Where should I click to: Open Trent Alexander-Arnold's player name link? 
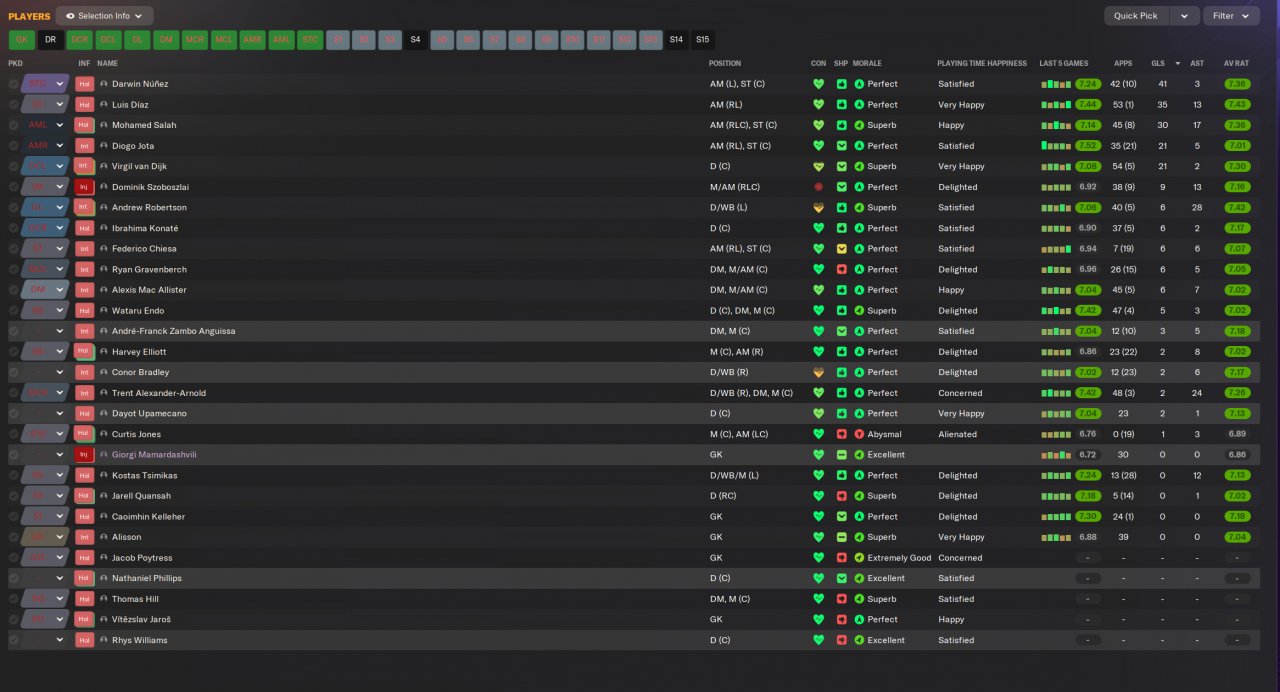click(x=161, y=393)
